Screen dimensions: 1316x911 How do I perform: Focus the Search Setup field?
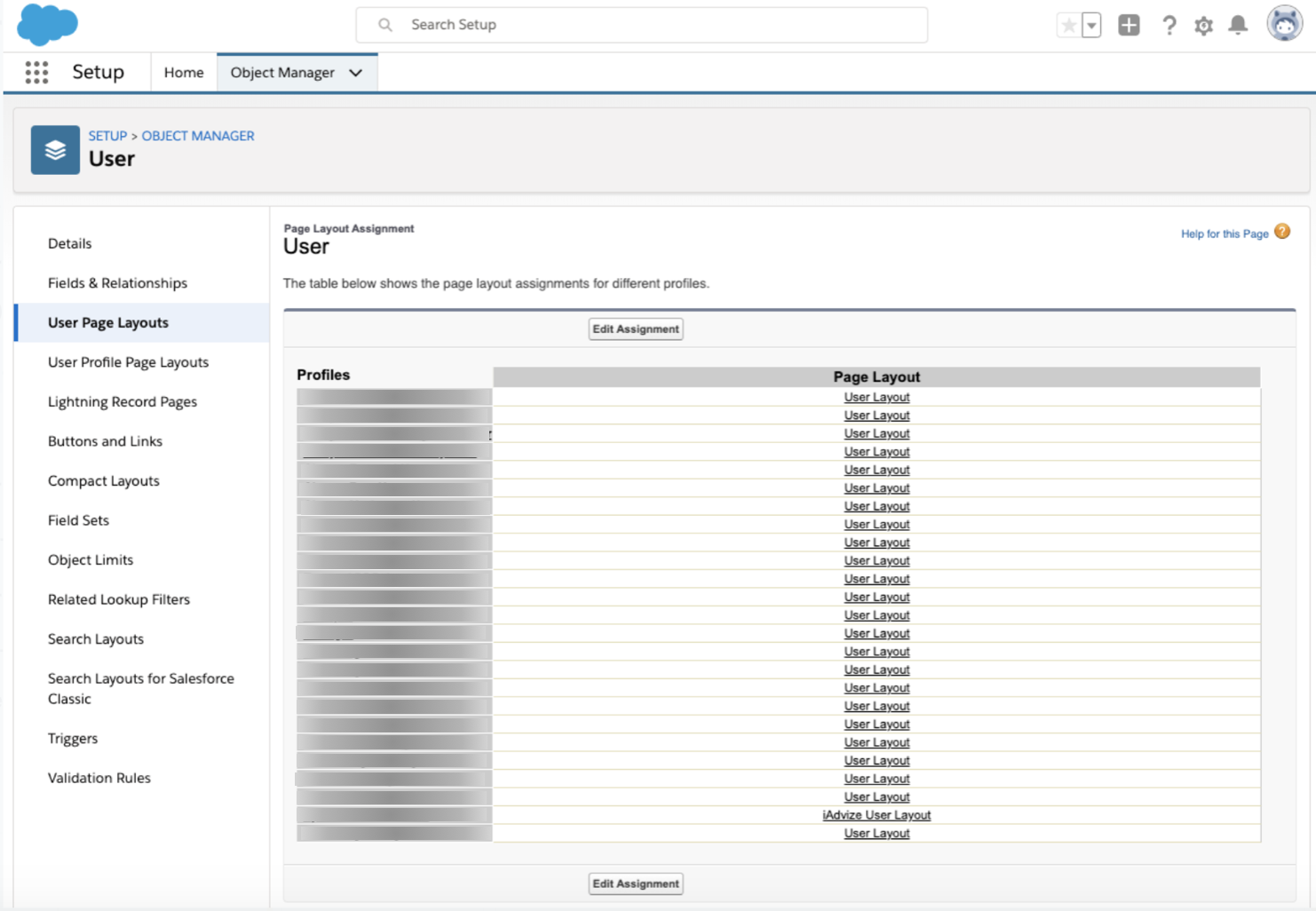641,25
